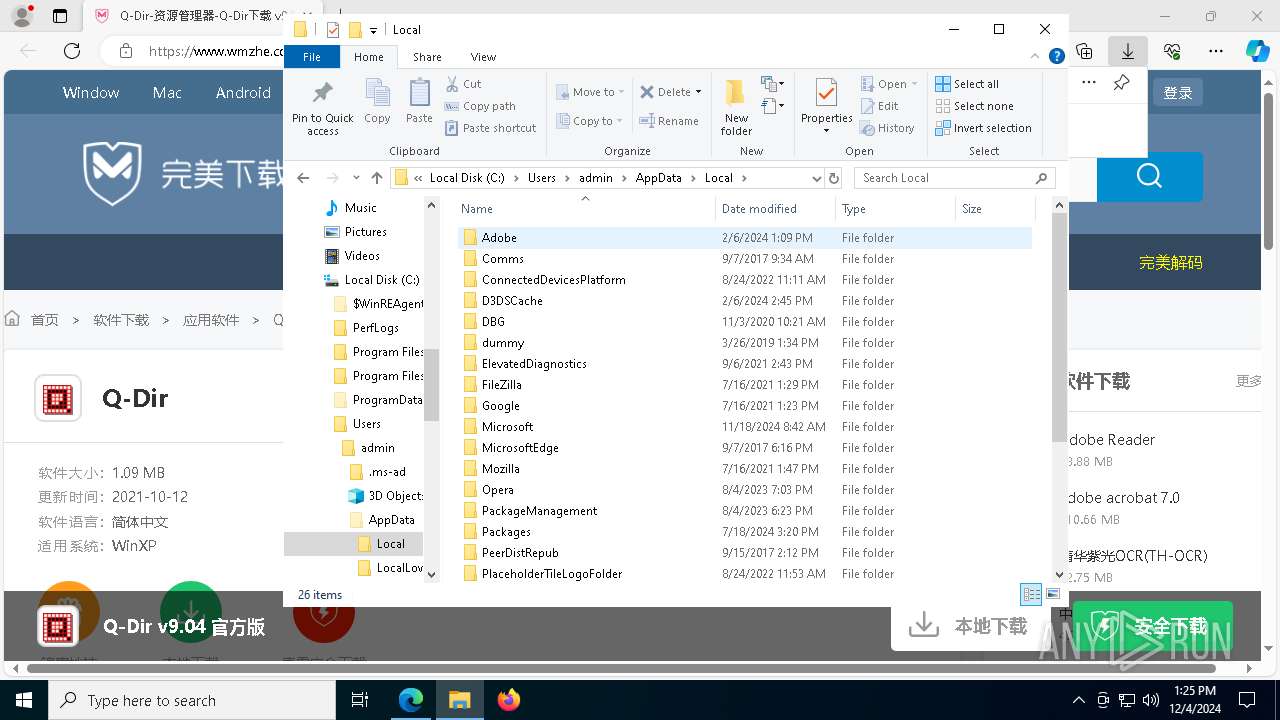Select the Adobe folder

click(744, 238)
